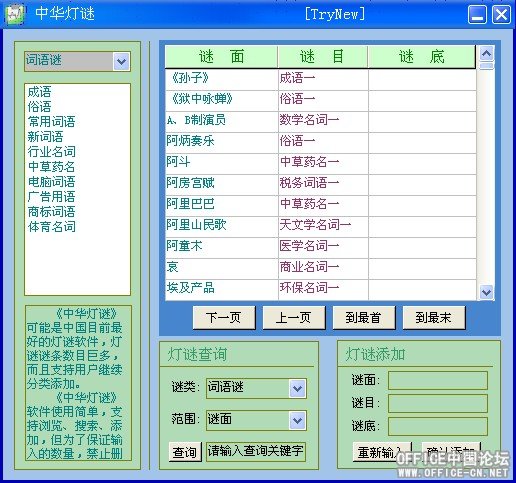Click the 谜底 column header
This screenshot has height=483, width=516.
[422, 57]
